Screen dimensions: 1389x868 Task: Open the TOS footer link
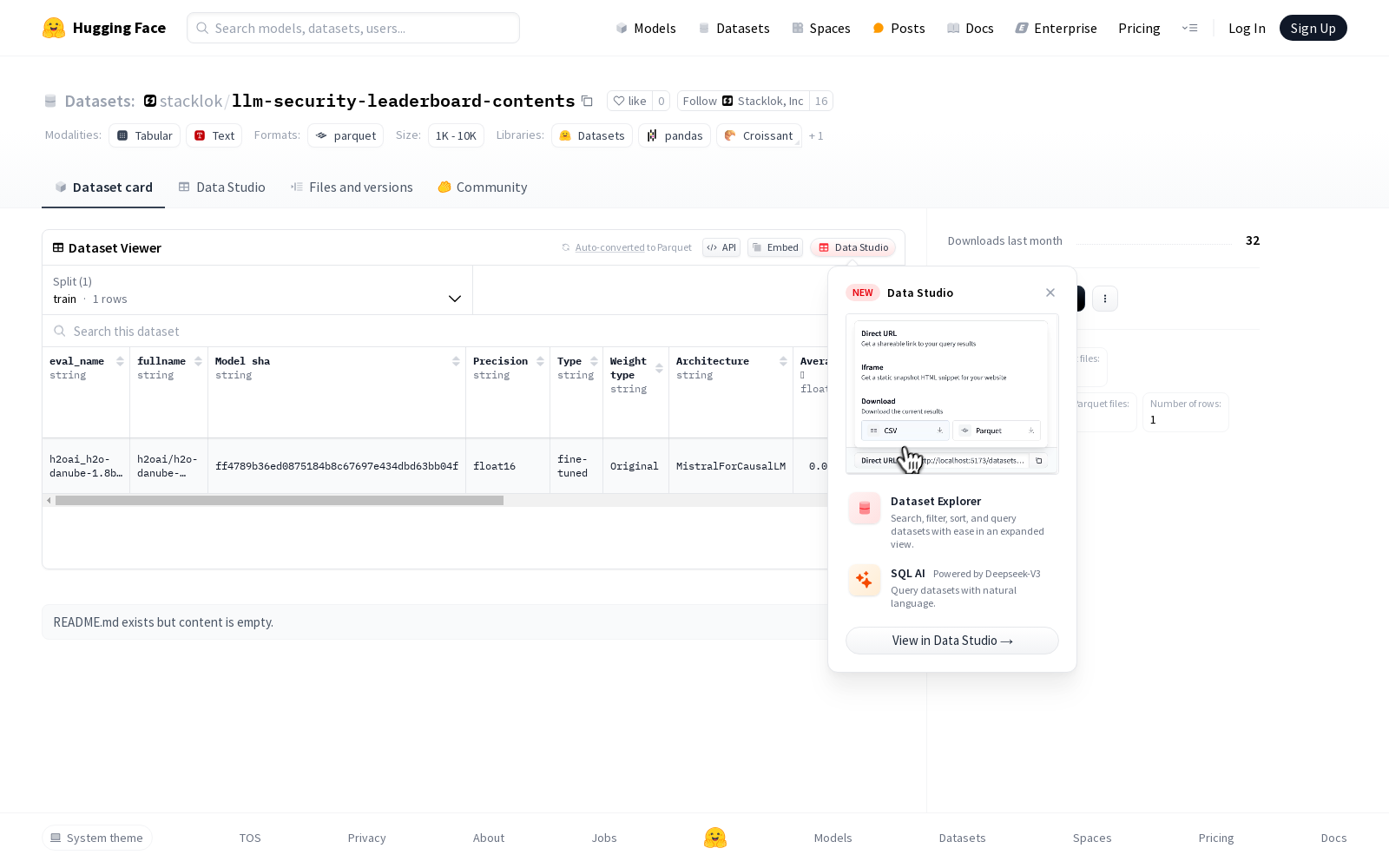[250, 838]
